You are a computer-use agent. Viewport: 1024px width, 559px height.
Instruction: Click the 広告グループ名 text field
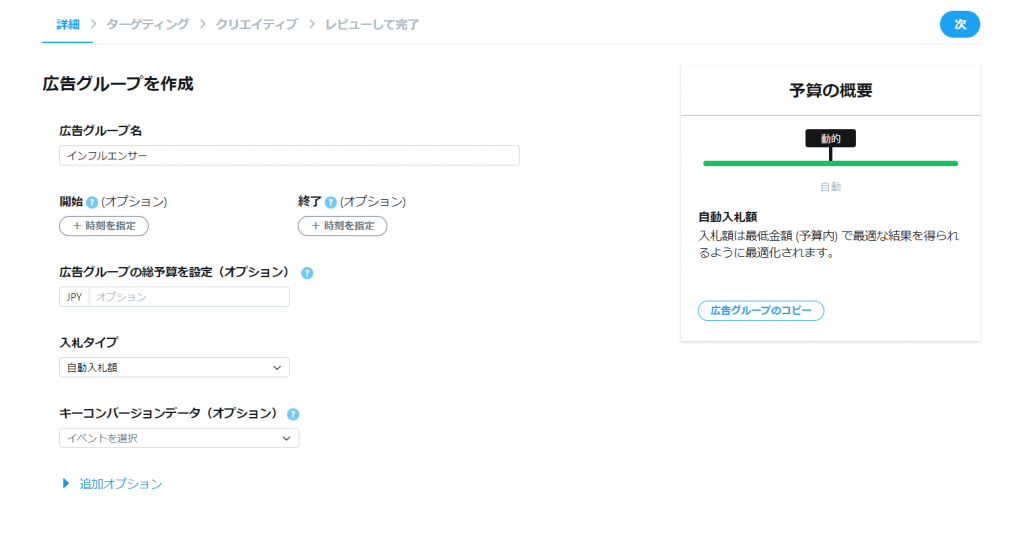289,155
